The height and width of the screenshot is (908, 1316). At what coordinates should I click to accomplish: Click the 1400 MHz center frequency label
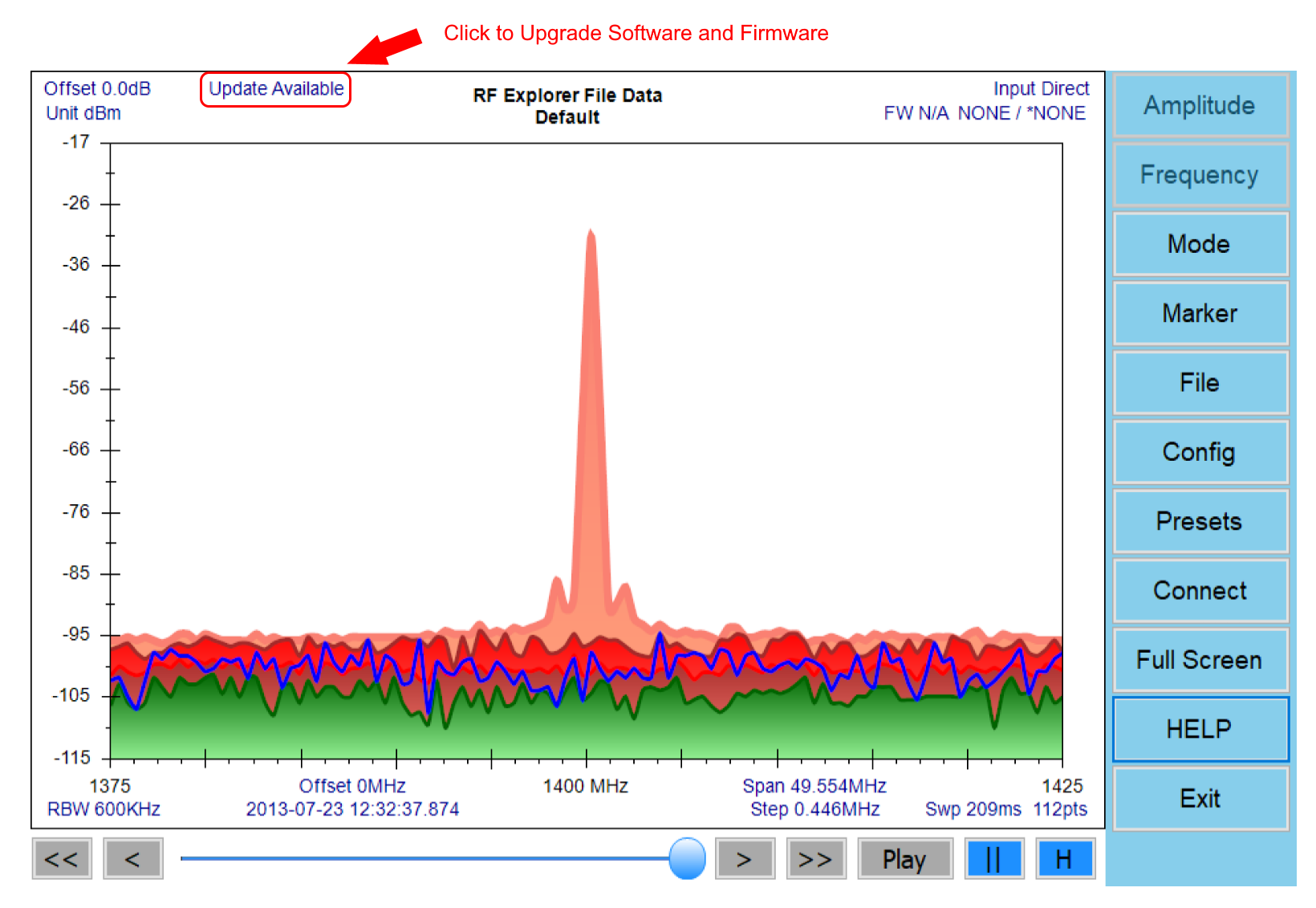(x=585, y=786)
